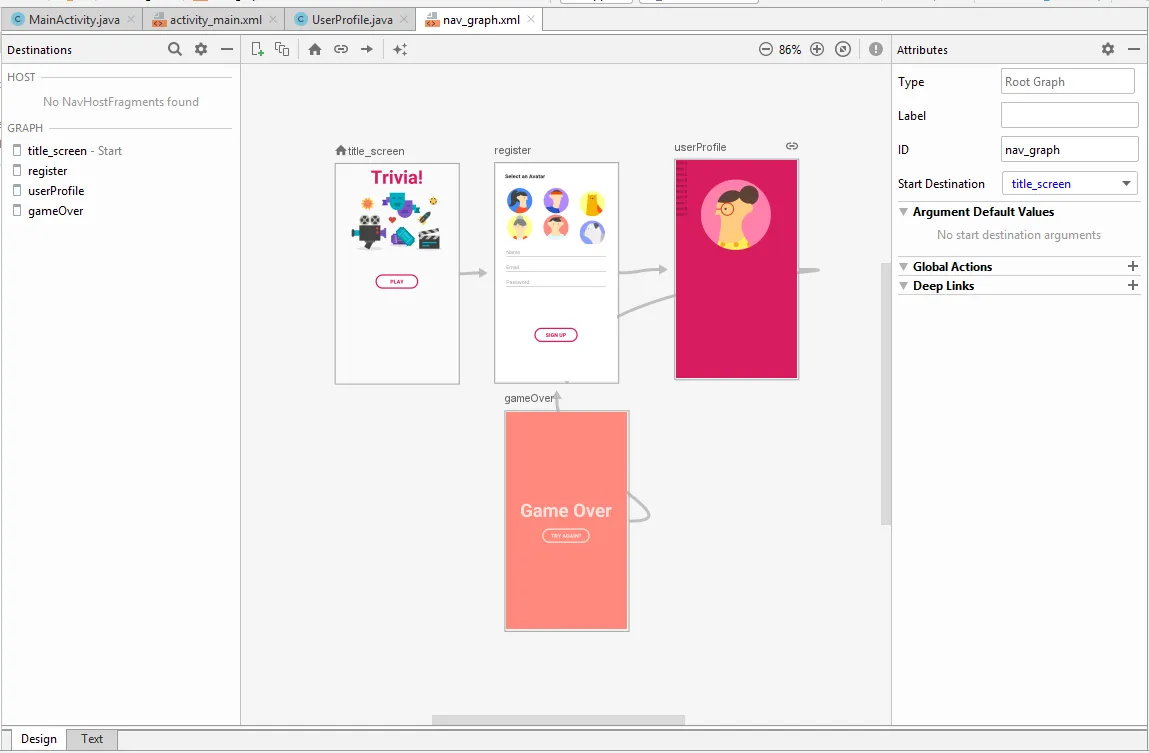Click the Nest in Graph icon
Image resolution: width=1149 pixels, height=753 pixels.
[283, 49]
